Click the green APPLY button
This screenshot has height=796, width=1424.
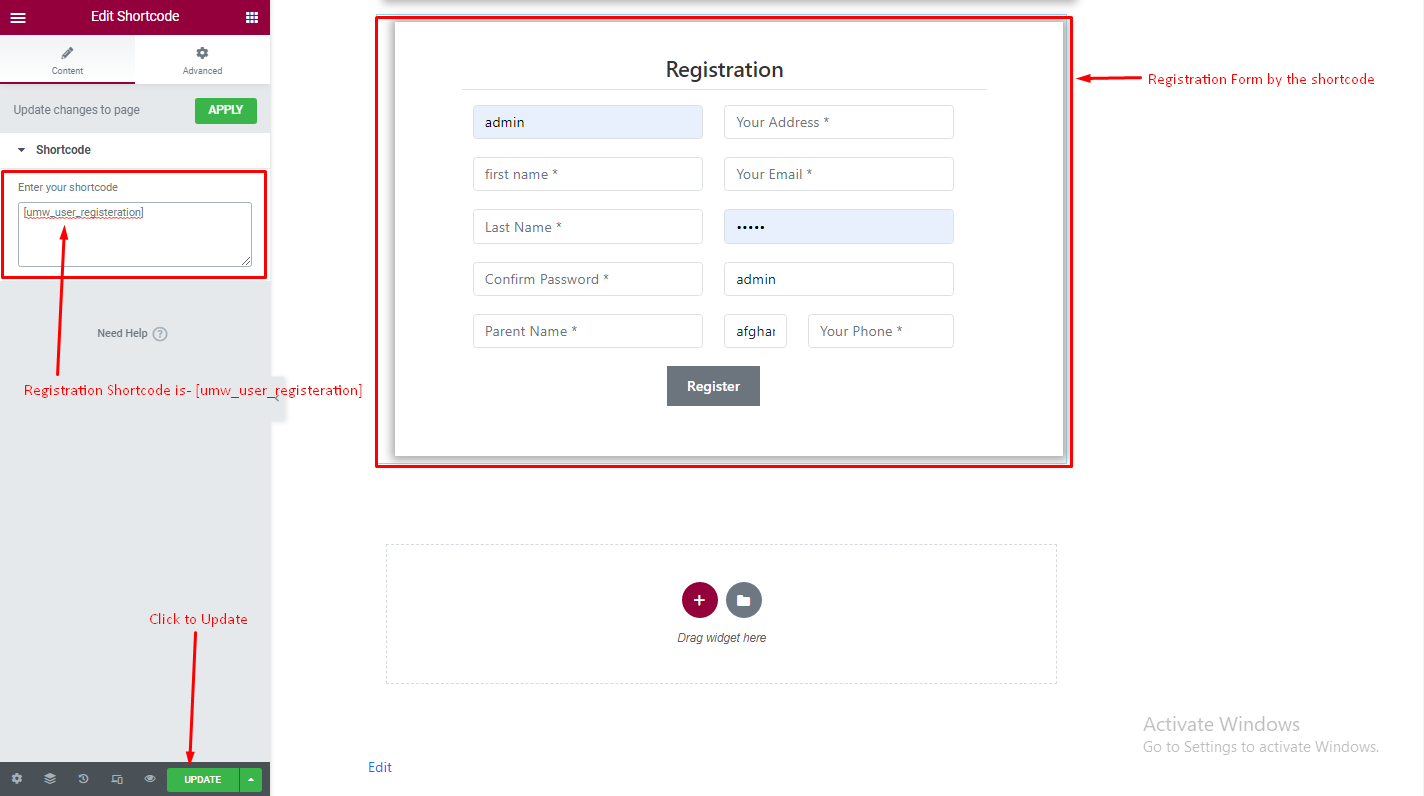(225, 110)
